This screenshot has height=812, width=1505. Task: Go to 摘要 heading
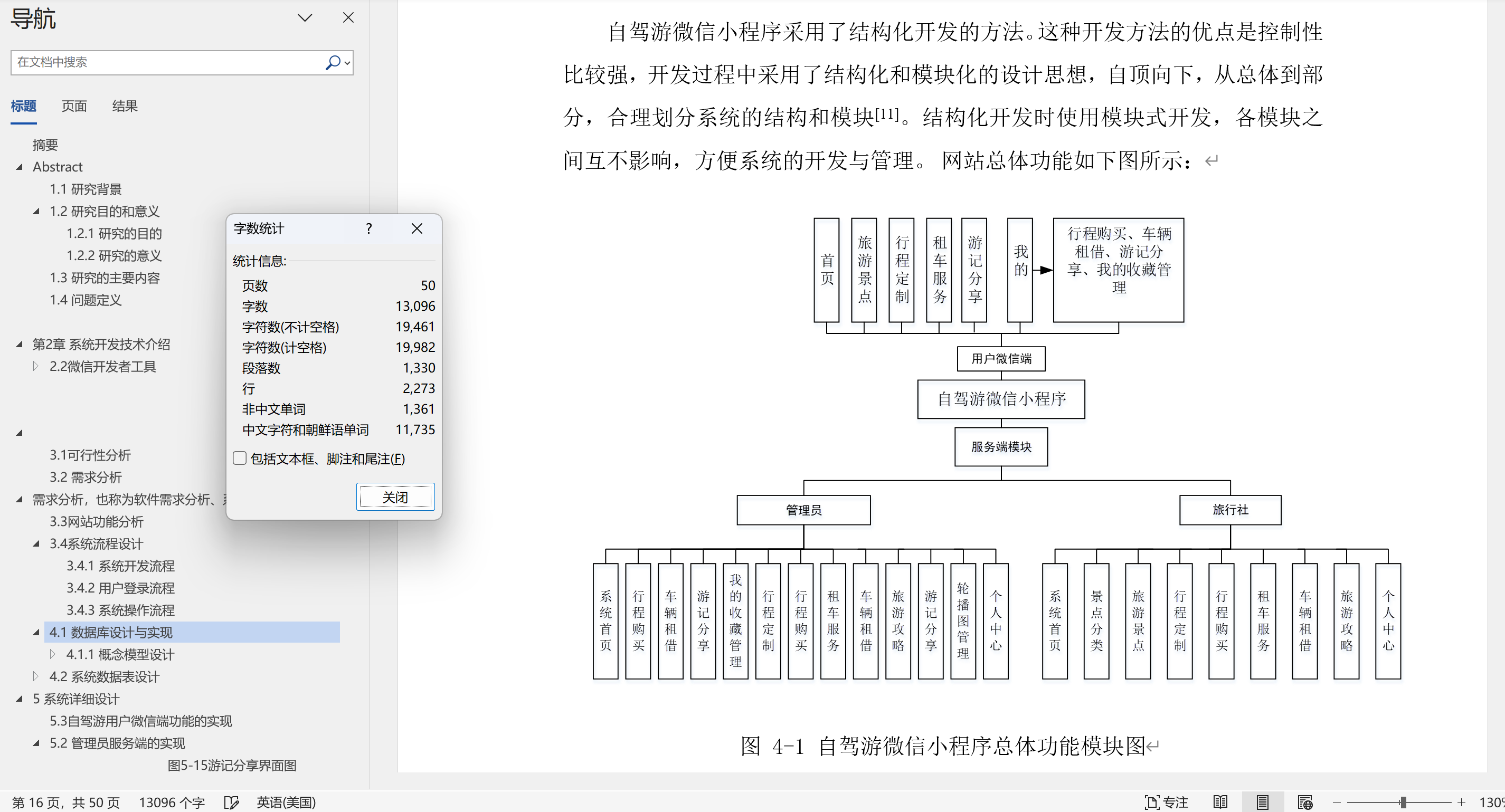point(45,145)
